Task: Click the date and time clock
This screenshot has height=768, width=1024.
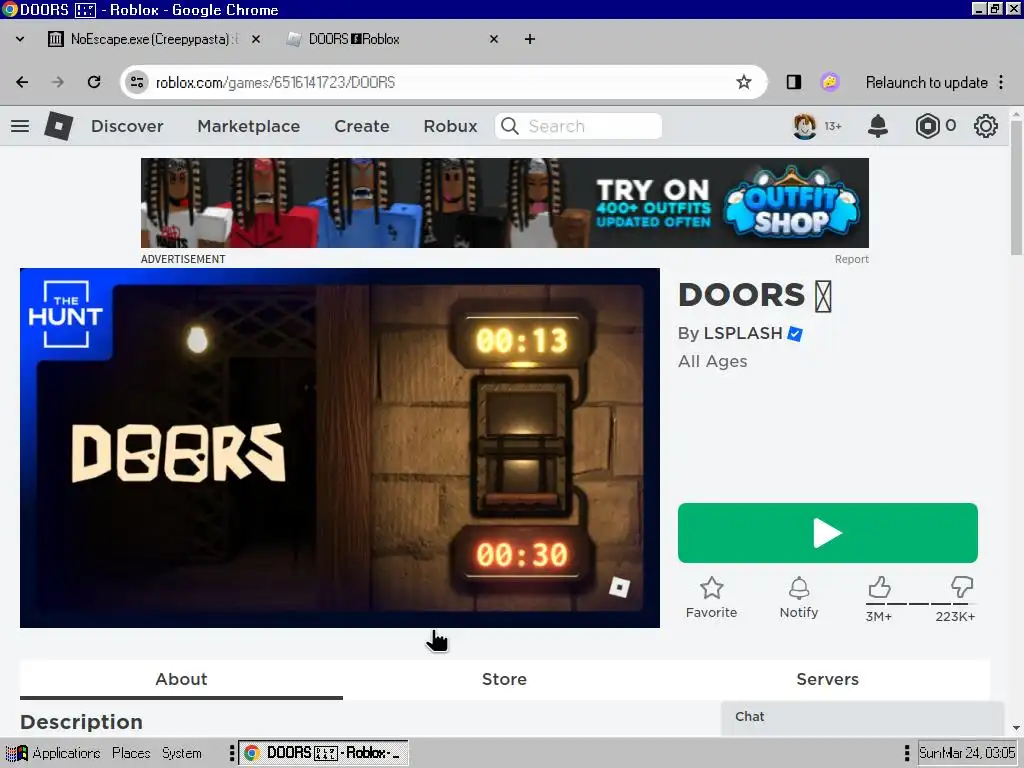Action: pyautogui.click(x=967, y=753)
